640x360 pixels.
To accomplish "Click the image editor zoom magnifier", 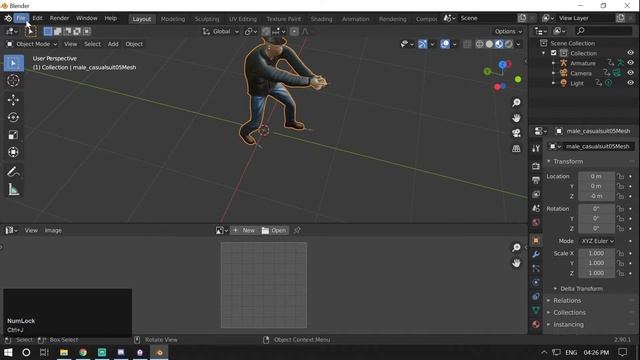I will (516, 248).
